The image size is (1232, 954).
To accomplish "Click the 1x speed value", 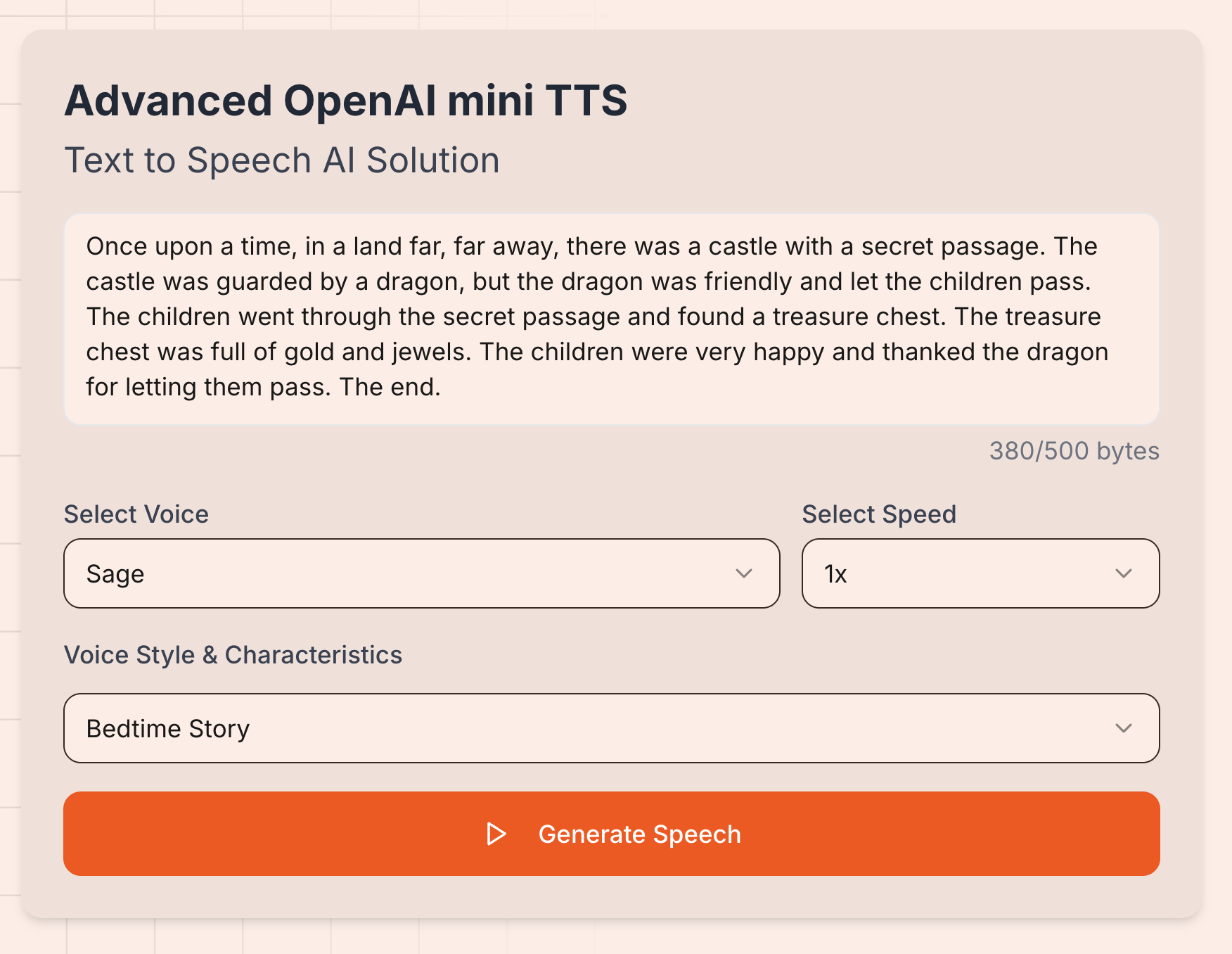I will tap(834, 573).
